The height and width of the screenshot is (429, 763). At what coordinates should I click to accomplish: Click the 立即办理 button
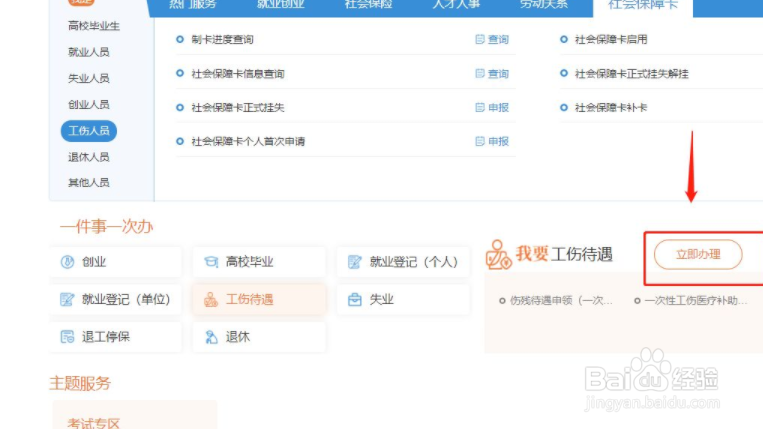point(698,254)
